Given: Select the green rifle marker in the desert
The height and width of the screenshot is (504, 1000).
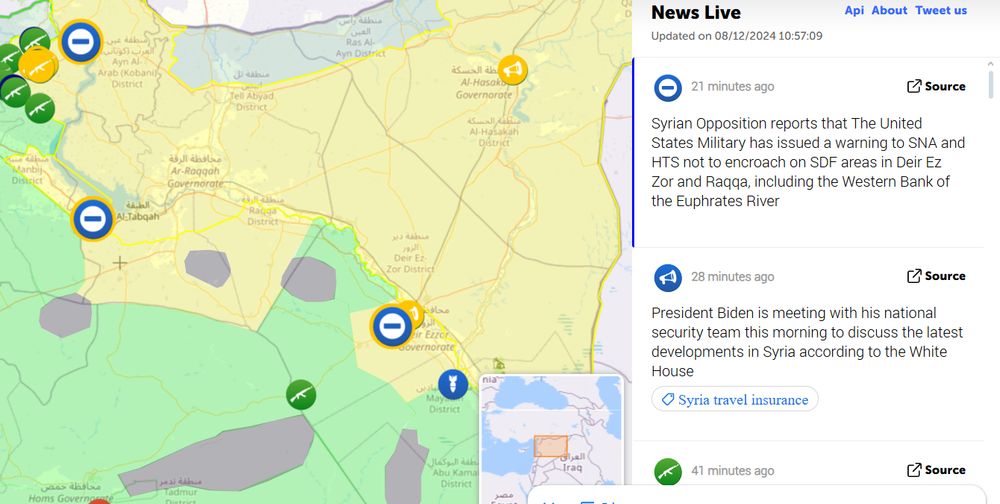Looking at the screenshot, I should coord(301,395).
